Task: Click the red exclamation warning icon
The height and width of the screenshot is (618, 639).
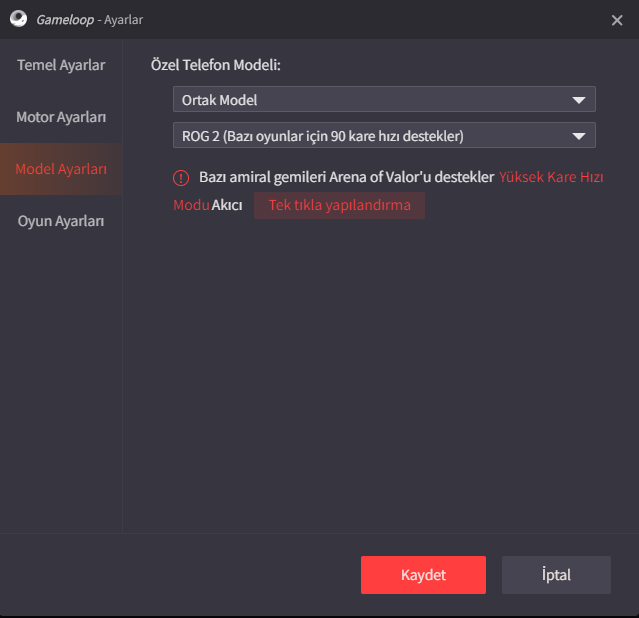Action: (181, 178)
